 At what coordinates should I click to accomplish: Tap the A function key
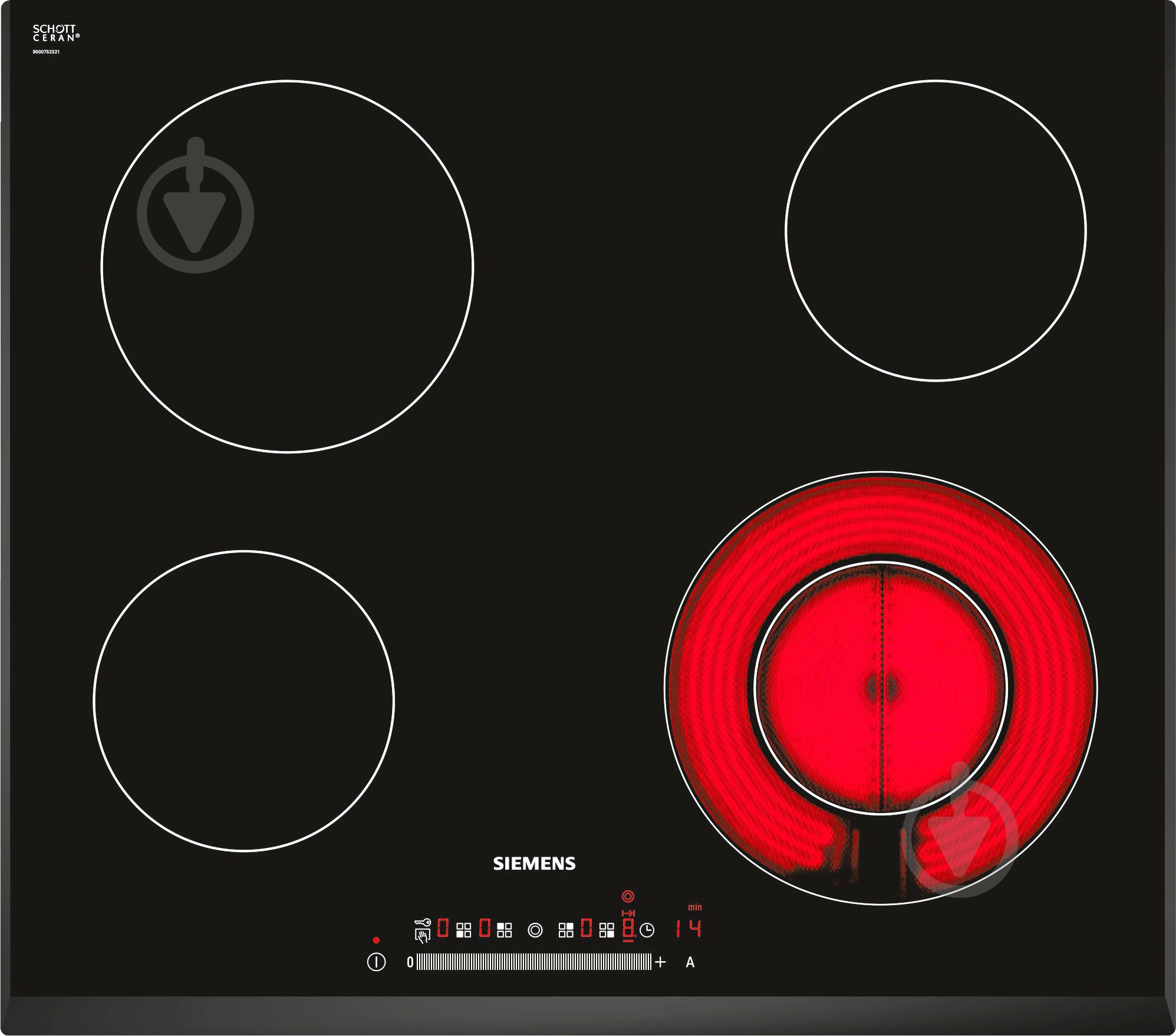click(x=690, y=962)
